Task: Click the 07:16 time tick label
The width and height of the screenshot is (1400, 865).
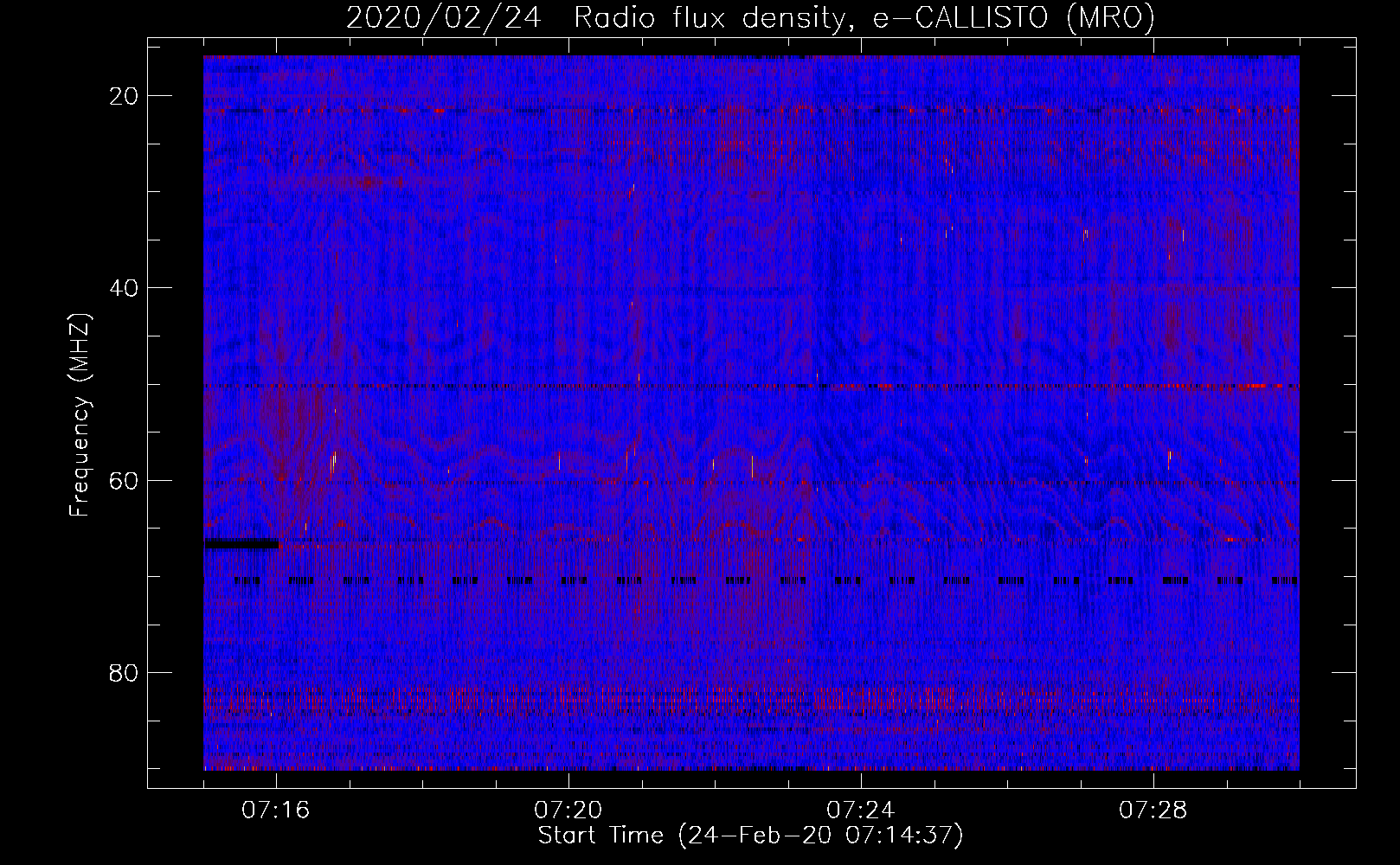Action: (276, 811)
